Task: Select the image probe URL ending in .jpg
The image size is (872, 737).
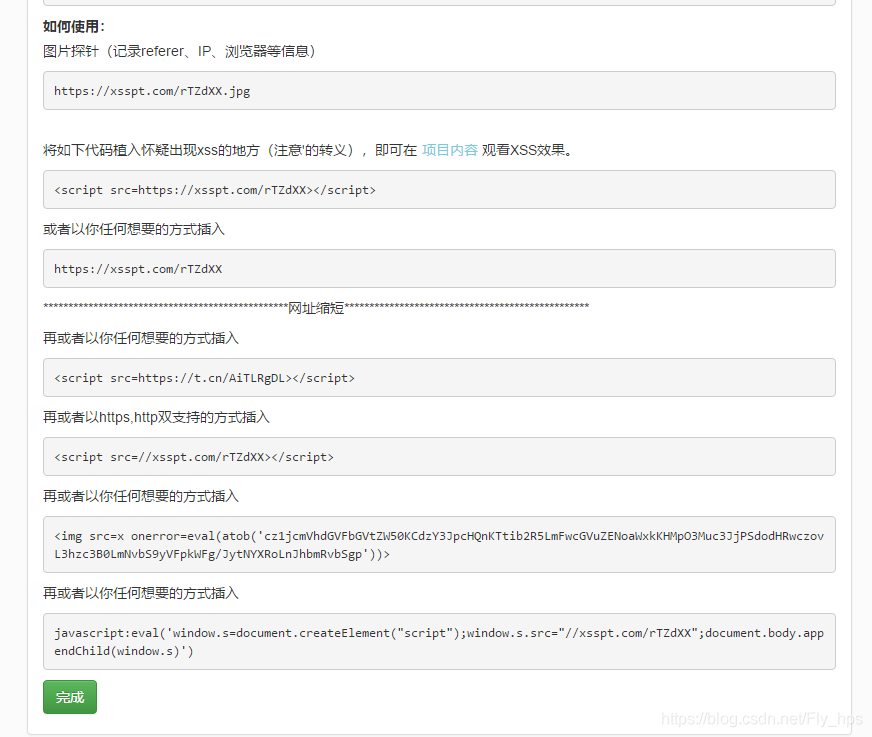Action: 439,91
